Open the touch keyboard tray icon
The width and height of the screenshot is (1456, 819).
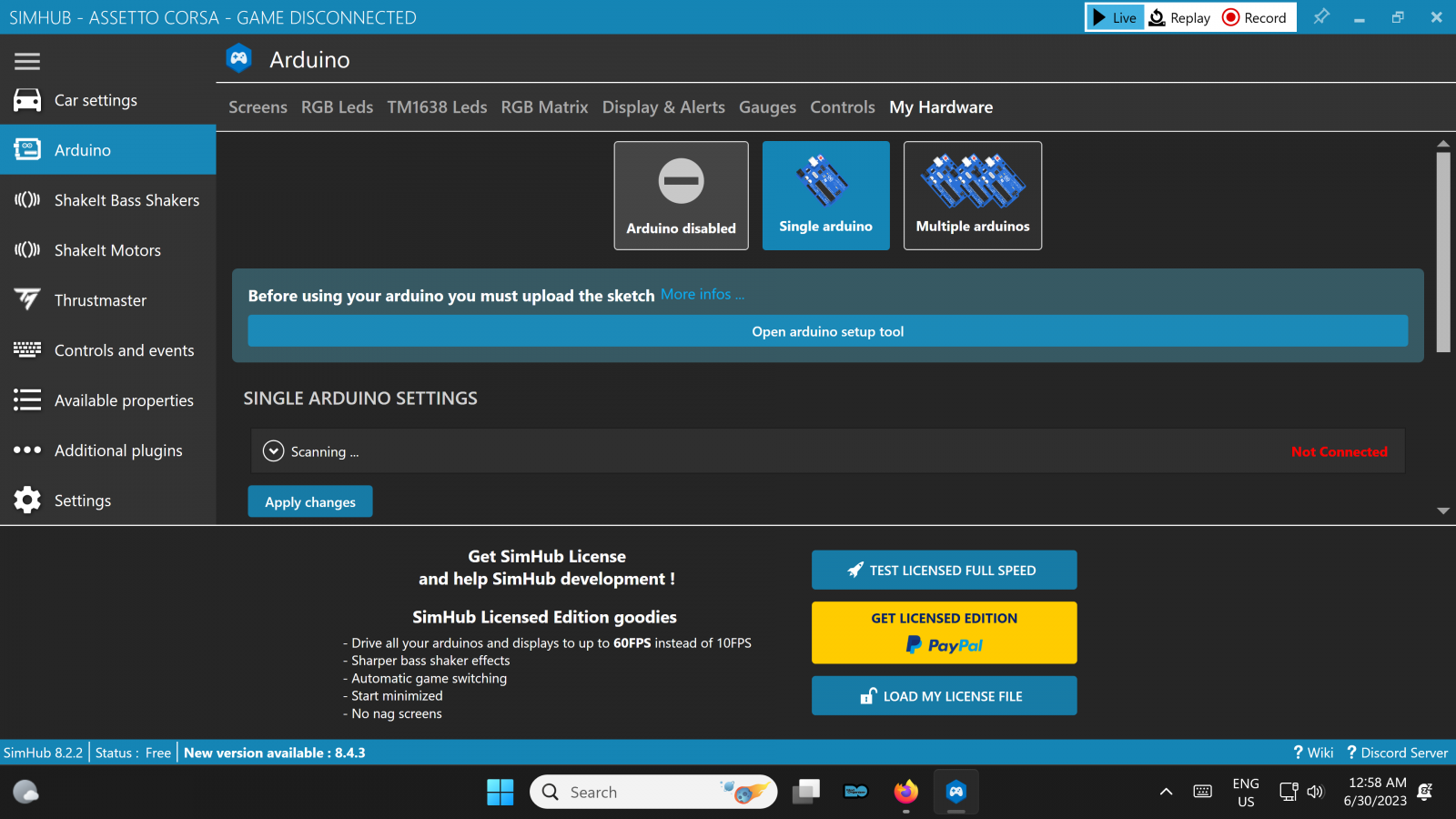tap(1202, 792)
